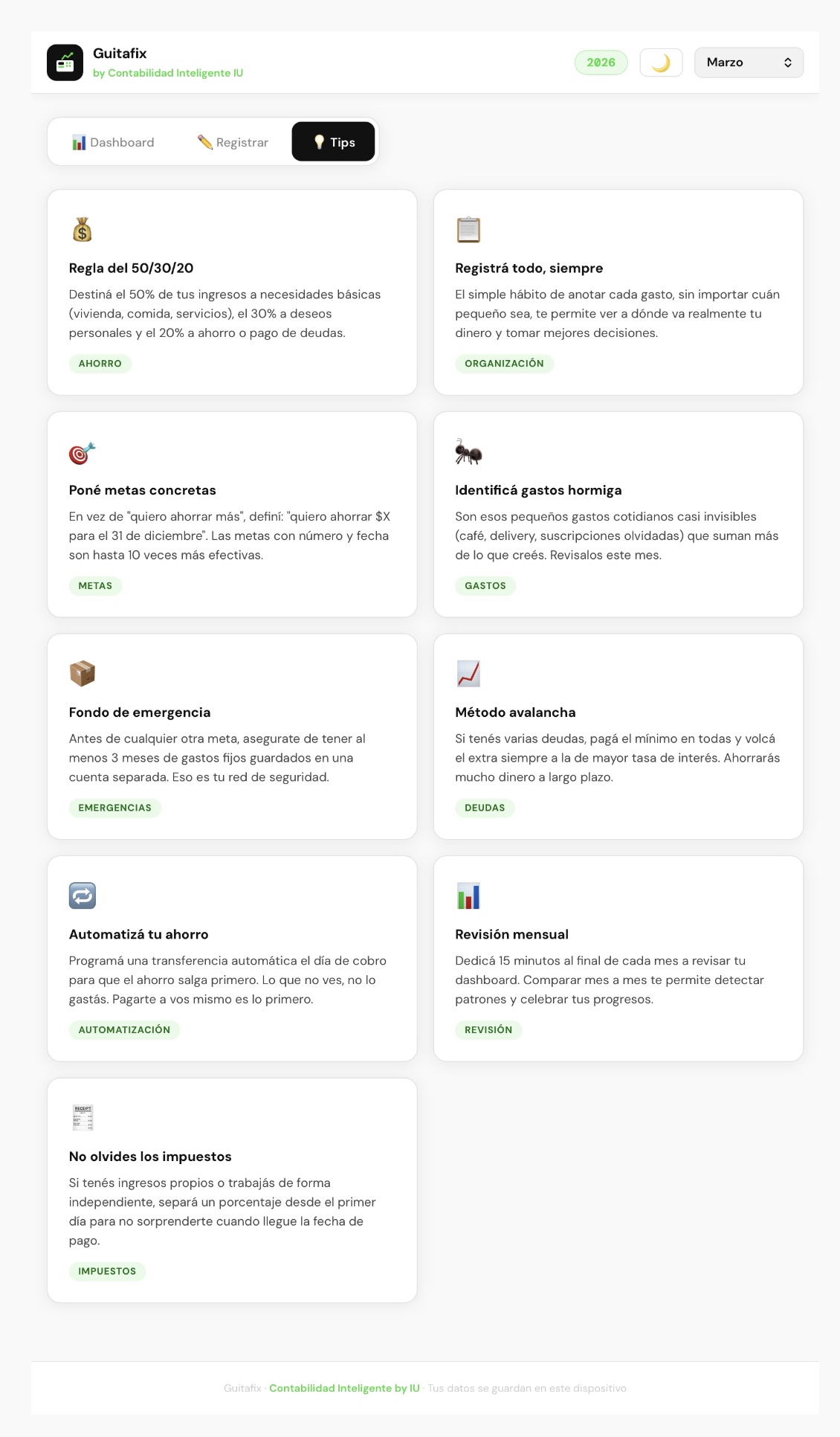Open the Marzo month dropdown

tap(748, 62)
